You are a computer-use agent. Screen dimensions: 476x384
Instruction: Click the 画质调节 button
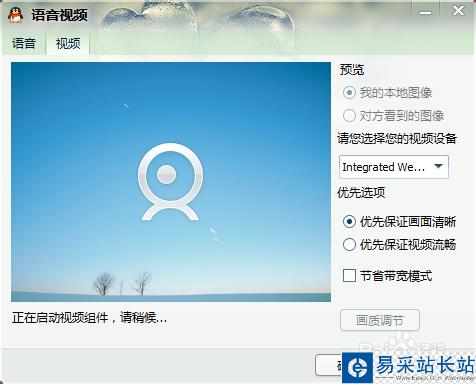[x=380, y=320]
